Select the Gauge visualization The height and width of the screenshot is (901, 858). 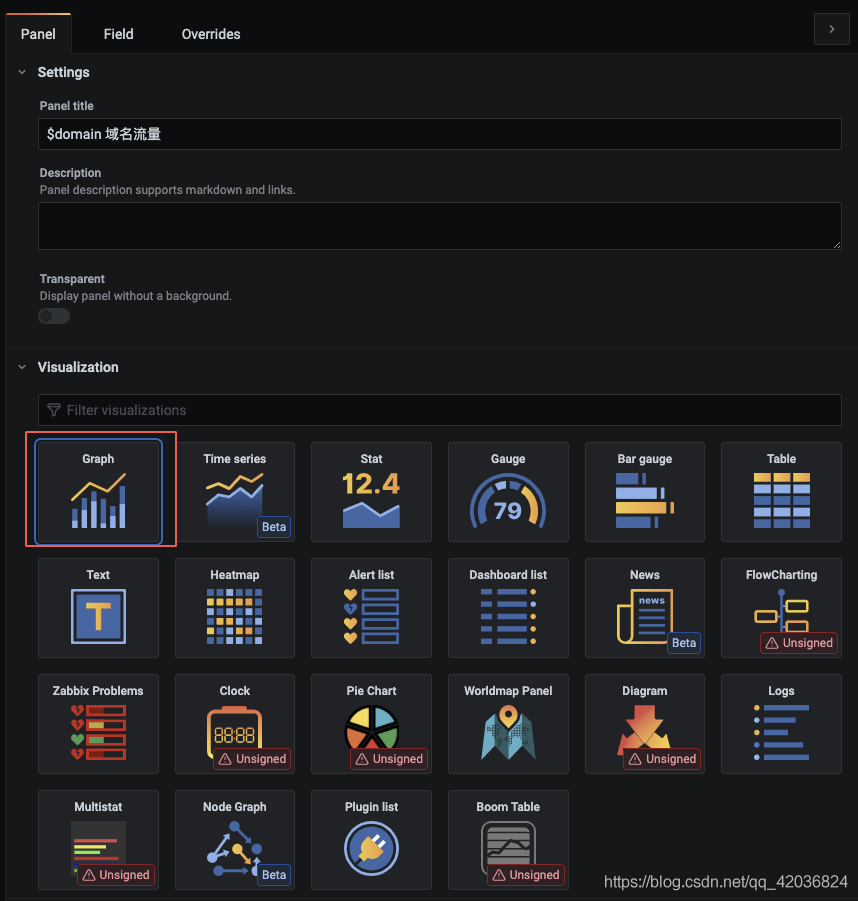(508, 492)
